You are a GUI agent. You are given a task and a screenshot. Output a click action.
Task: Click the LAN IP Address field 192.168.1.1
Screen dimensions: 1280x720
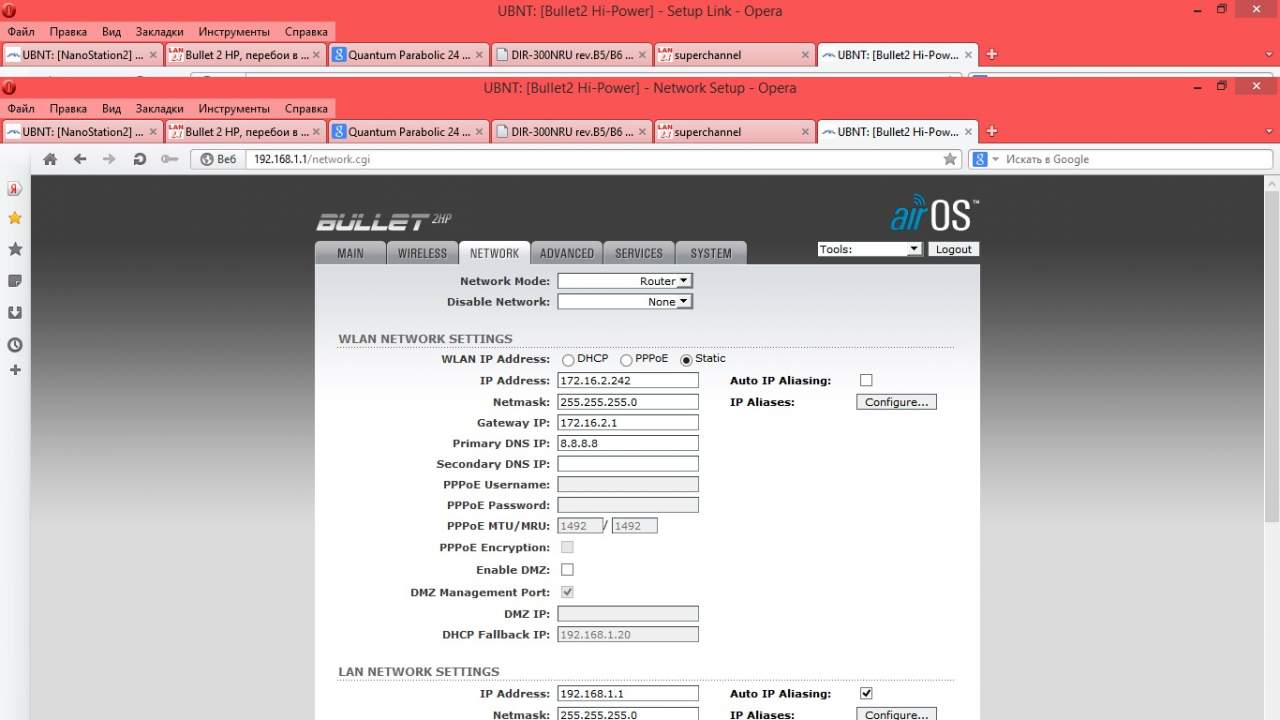pos(628,694)
